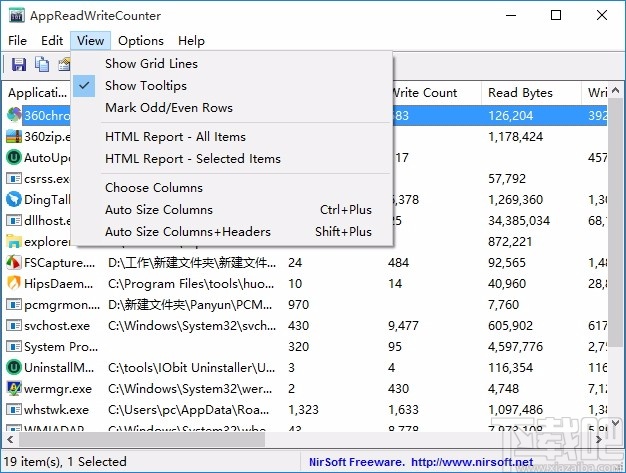Select HTML Report - Selected Items
Viewport: 626px width, 473px height.
tap(232, 158)
